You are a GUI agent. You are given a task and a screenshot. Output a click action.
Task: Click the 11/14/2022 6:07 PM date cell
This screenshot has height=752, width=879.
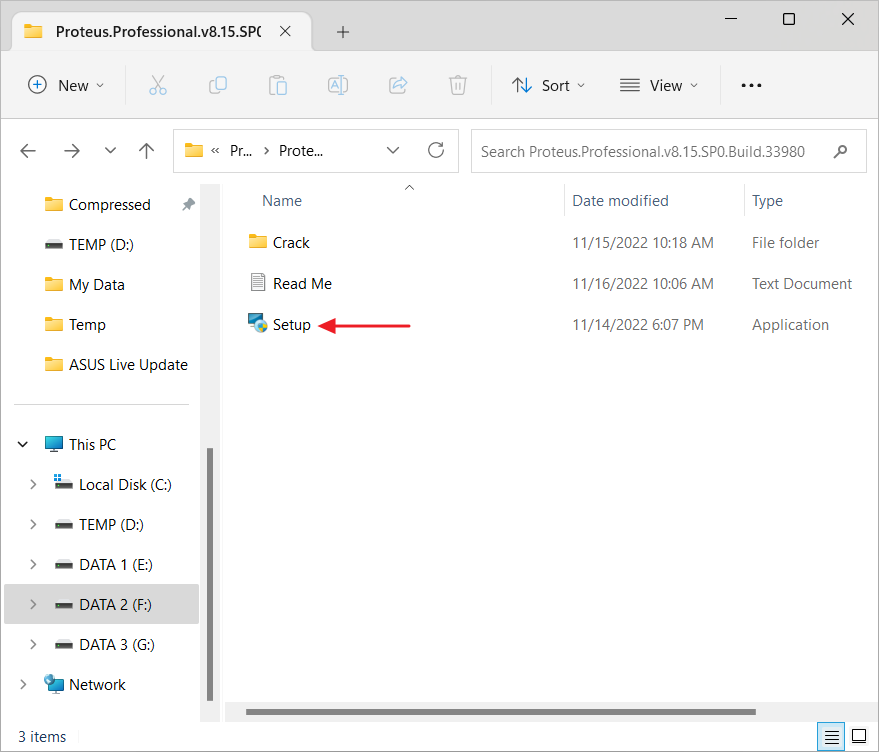(637, 325)
